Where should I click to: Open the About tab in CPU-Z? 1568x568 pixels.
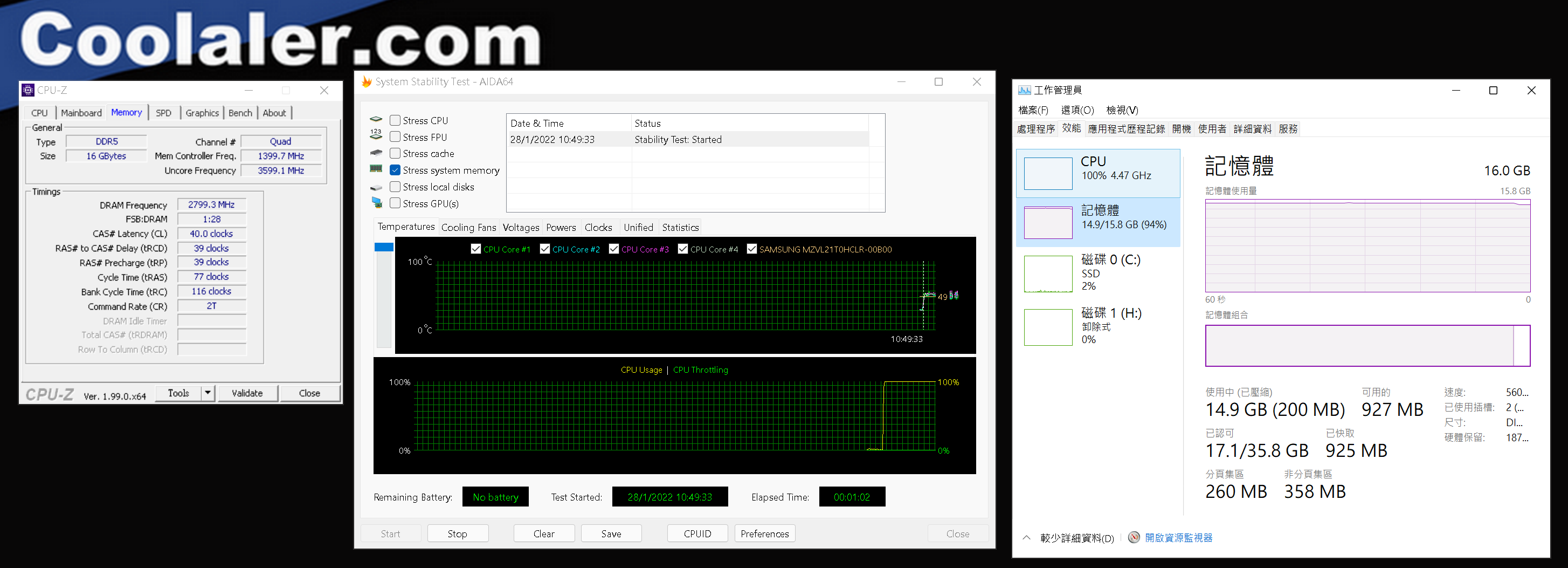pos(274,113)
